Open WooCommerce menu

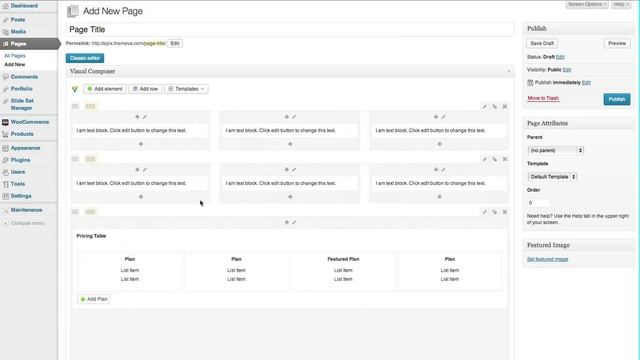(x=29, y=122)
